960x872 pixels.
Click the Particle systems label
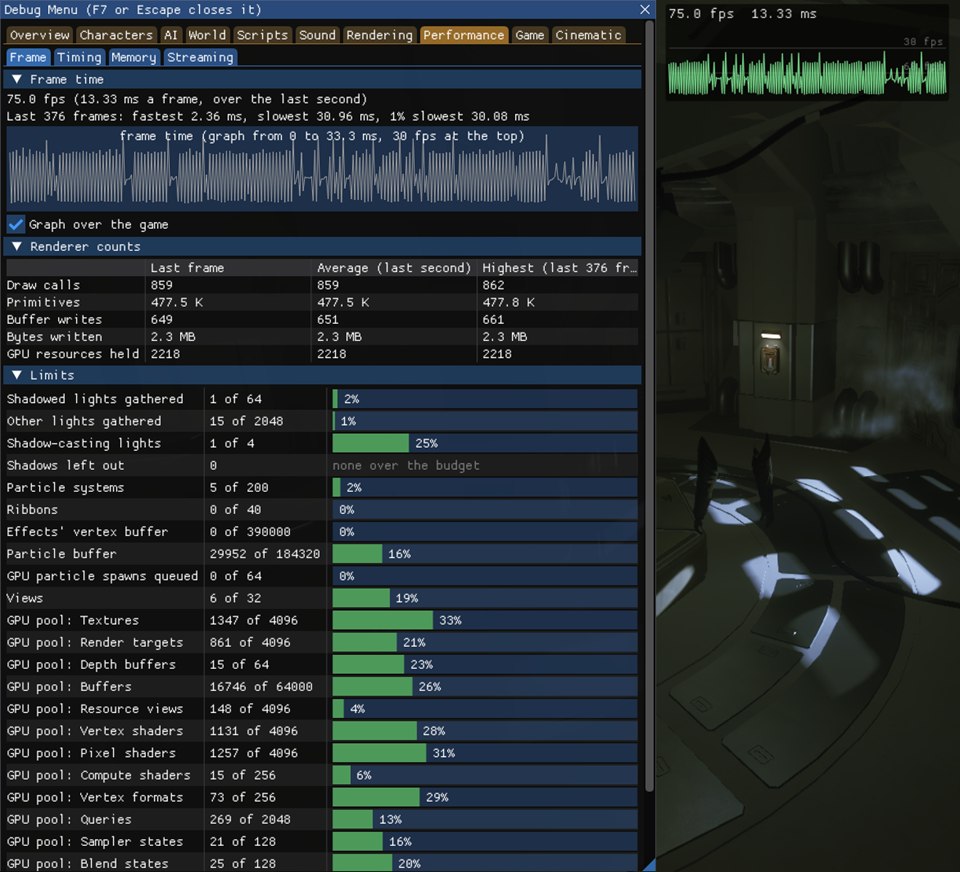pos(65,487)
